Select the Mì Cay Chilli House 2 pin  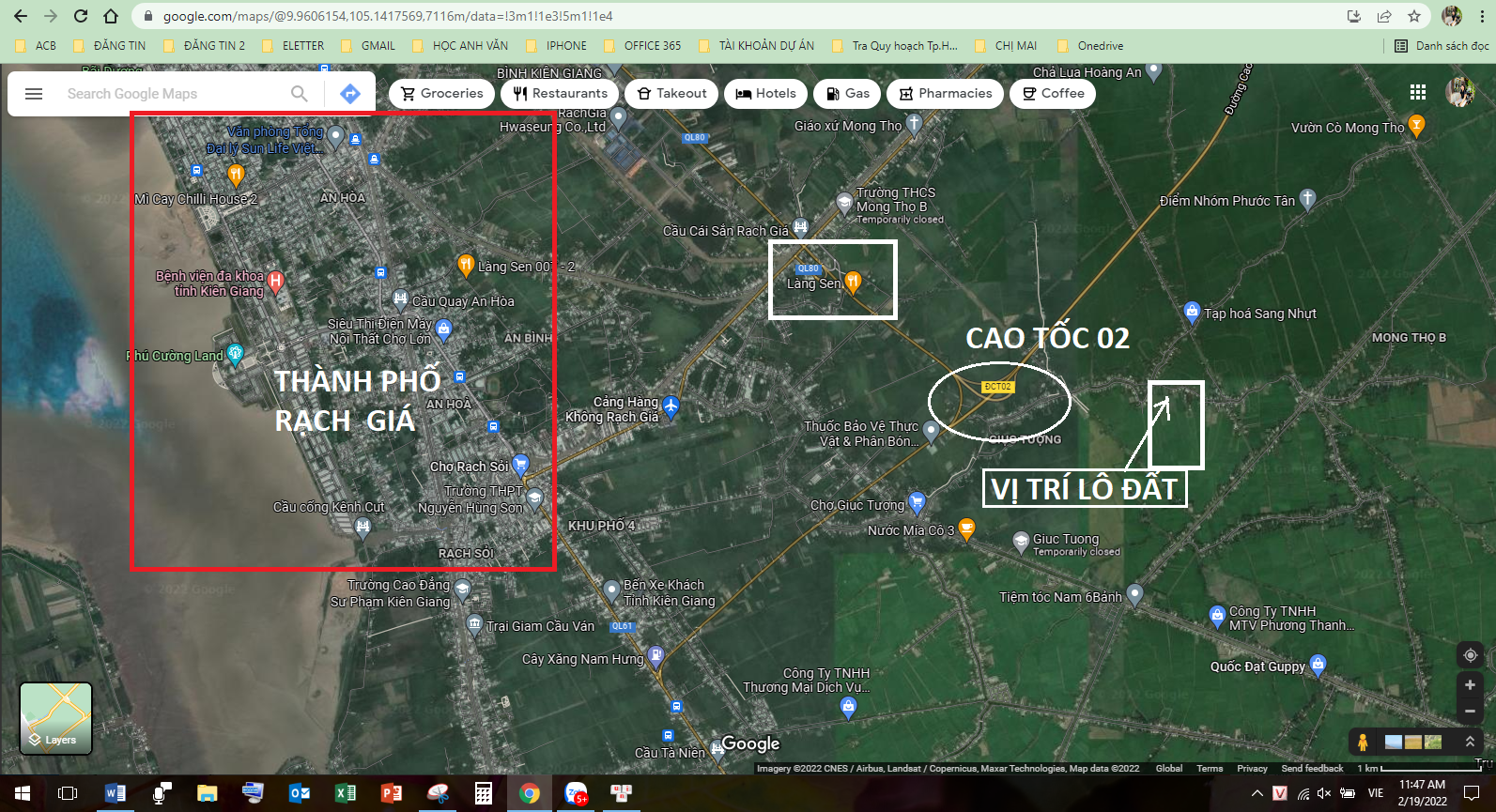point(236,174)
